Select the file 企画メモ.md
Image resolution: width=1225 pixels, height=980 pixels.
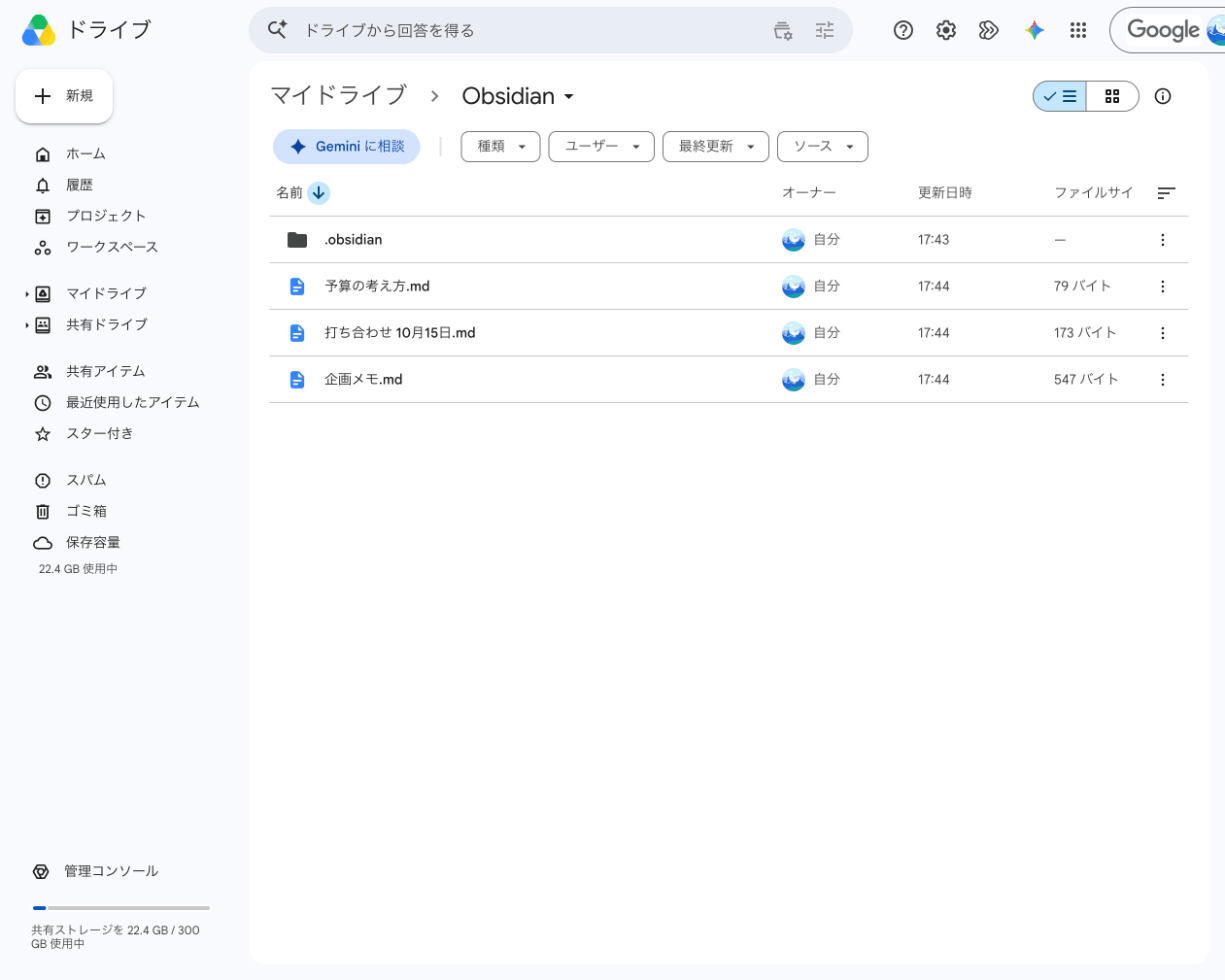click(x=363, y=380)
